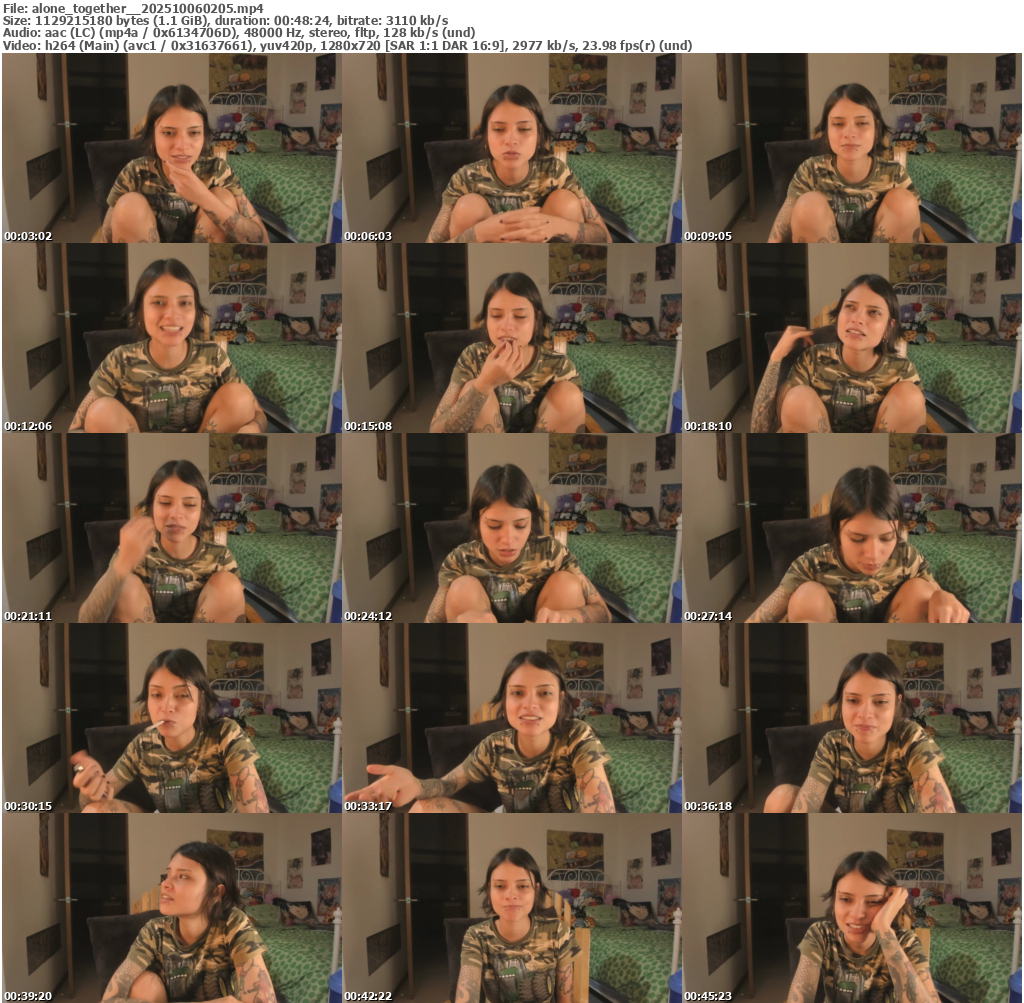Open the frame stamped 00:27:14
Image resolution: width=1024 pixels, height=1003 pixels.
pyautogui.click(x=852, y=528)
